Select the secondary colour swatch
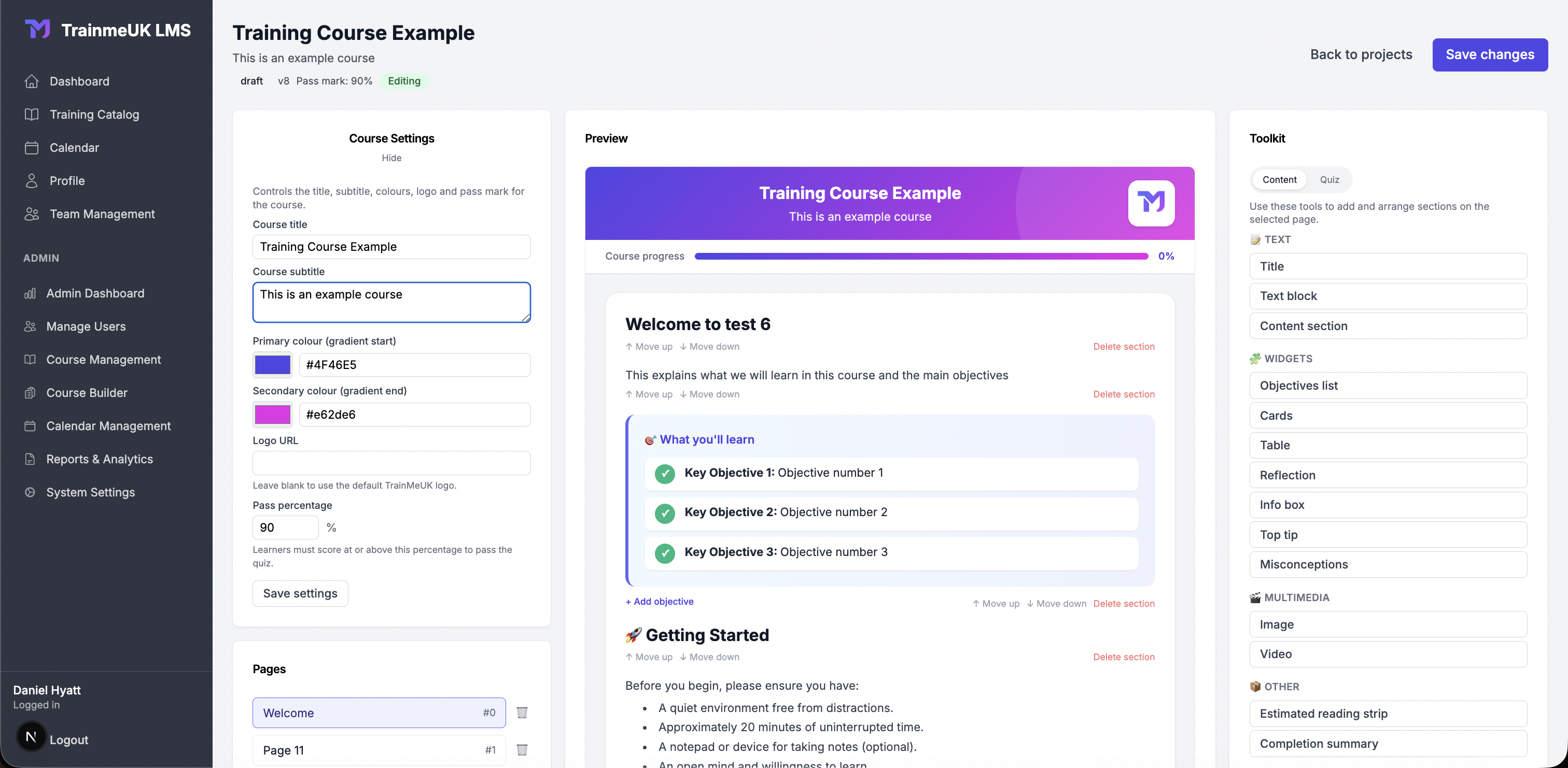Viewport: 1568px width, 768px height. pos(272,415)
